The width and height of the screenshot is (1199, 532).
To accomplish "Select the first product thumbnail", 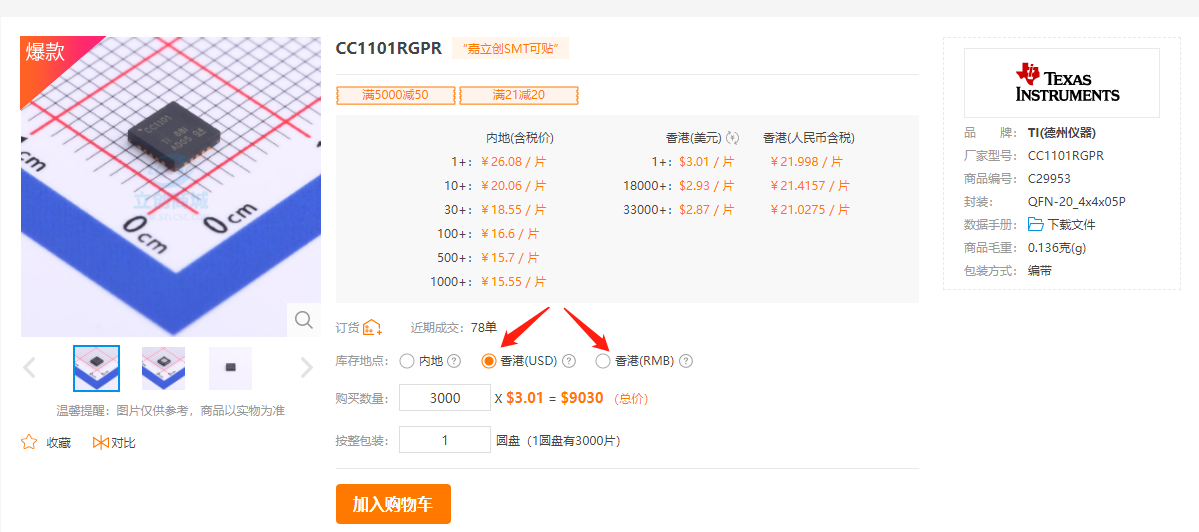I will tap(96, 368).
